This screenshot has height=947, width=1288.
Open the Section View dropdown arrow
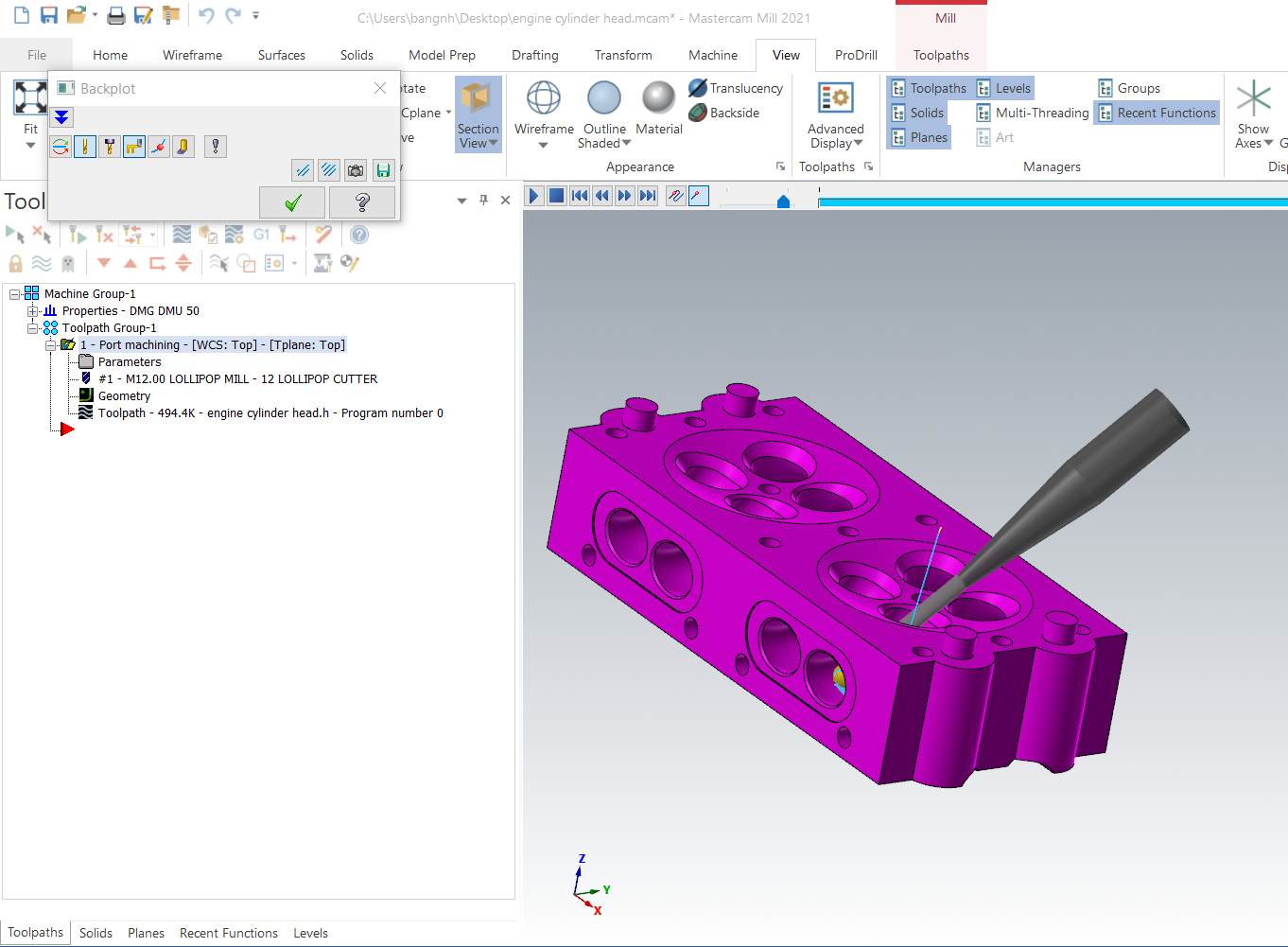(493, 144)
